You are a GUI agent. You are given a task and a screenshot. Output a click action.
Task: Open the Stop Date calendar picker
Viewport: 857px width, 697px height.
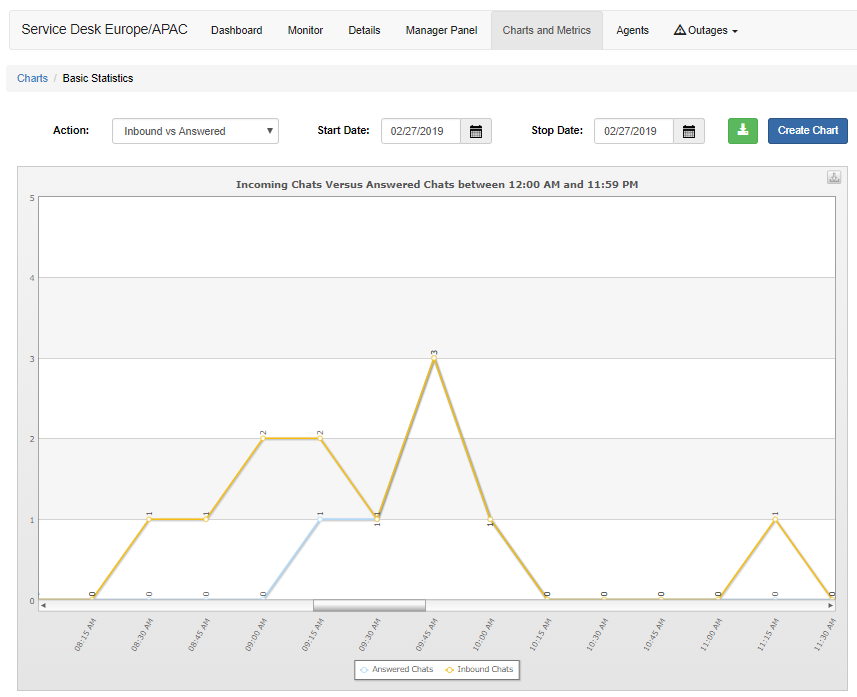tap(689, 131)
